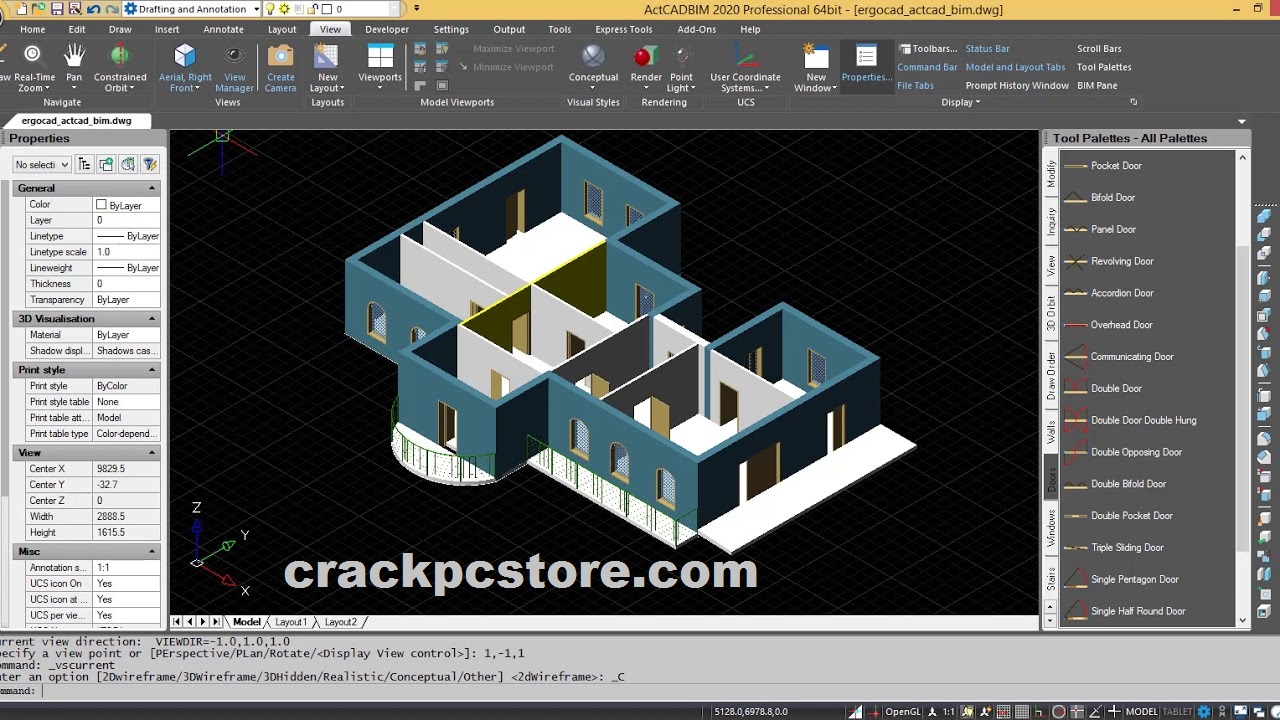Image resolution: width=1280 pixels, height=720 pixels.
Task: Toggle Status Bar display
Action: tap(987, 48)
